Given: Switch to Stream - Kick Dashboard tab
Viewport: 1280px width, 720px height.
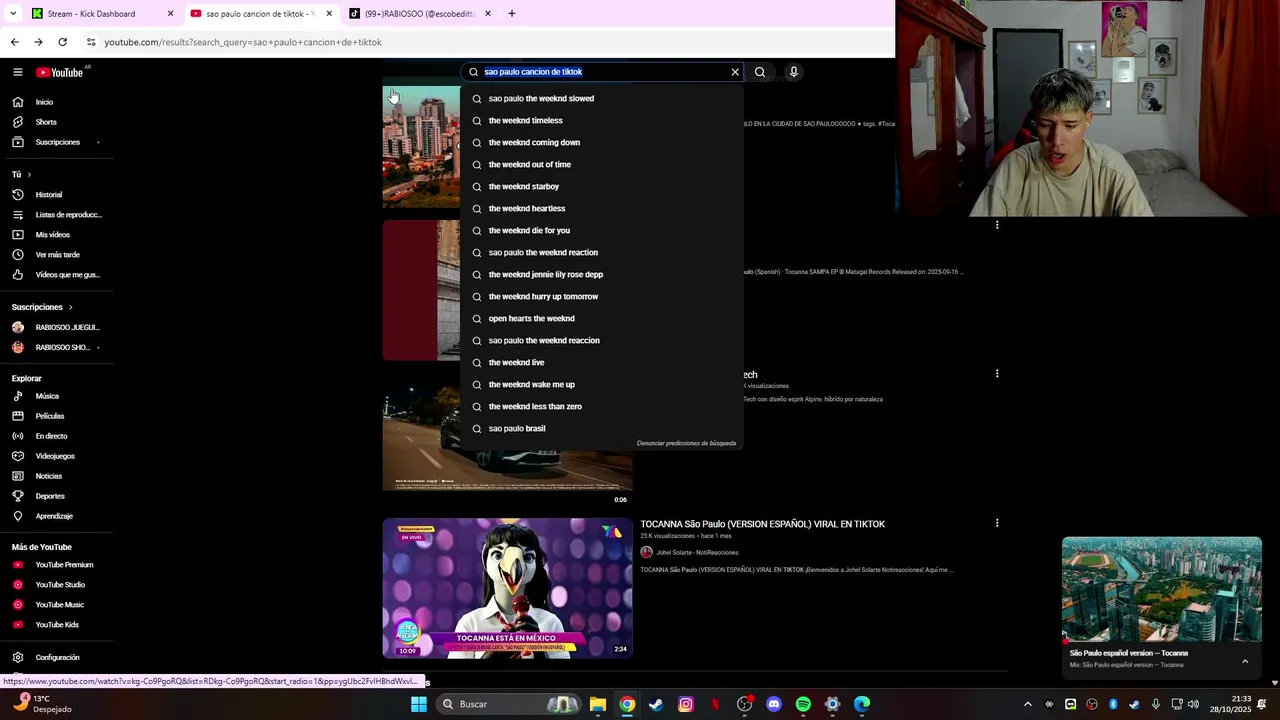Looking at the screenshot, I should 102,14.
